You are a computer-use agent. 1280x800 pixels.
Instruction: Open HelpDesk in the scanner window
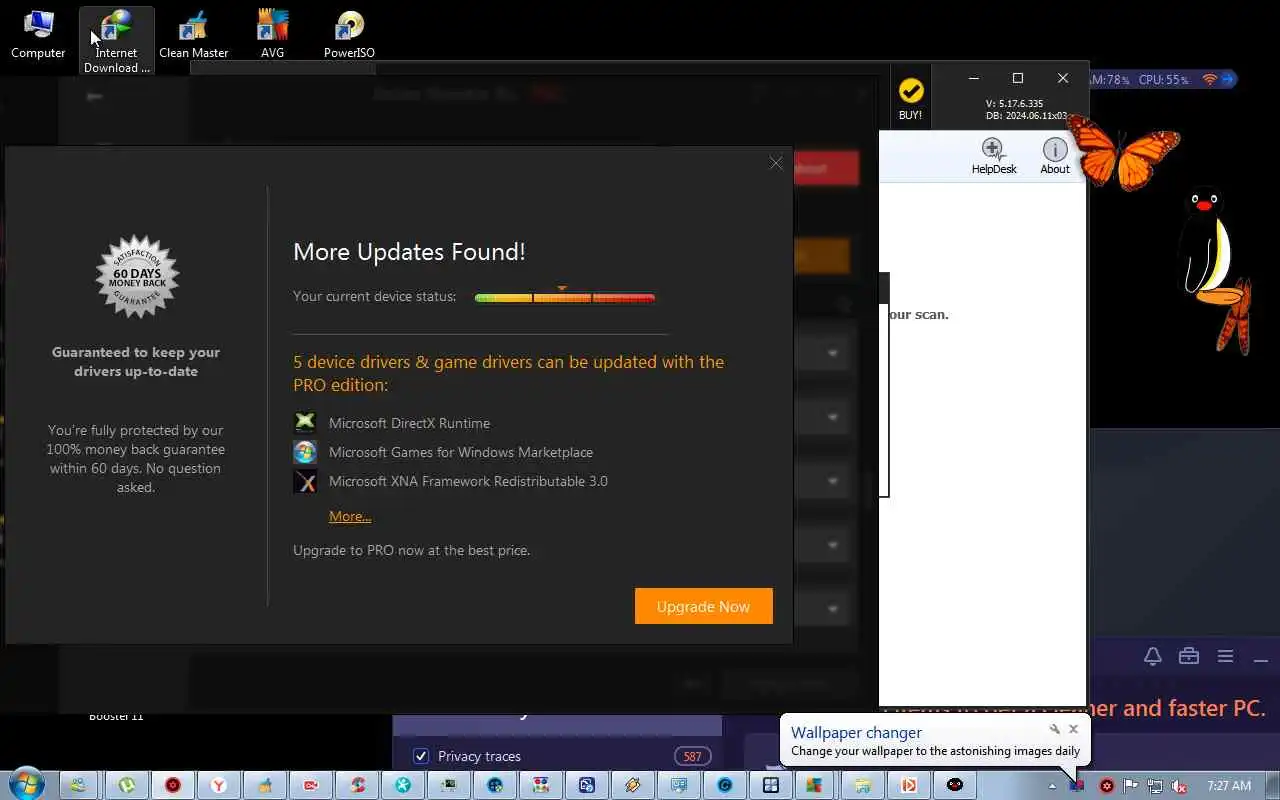click(x=993, y=156)
